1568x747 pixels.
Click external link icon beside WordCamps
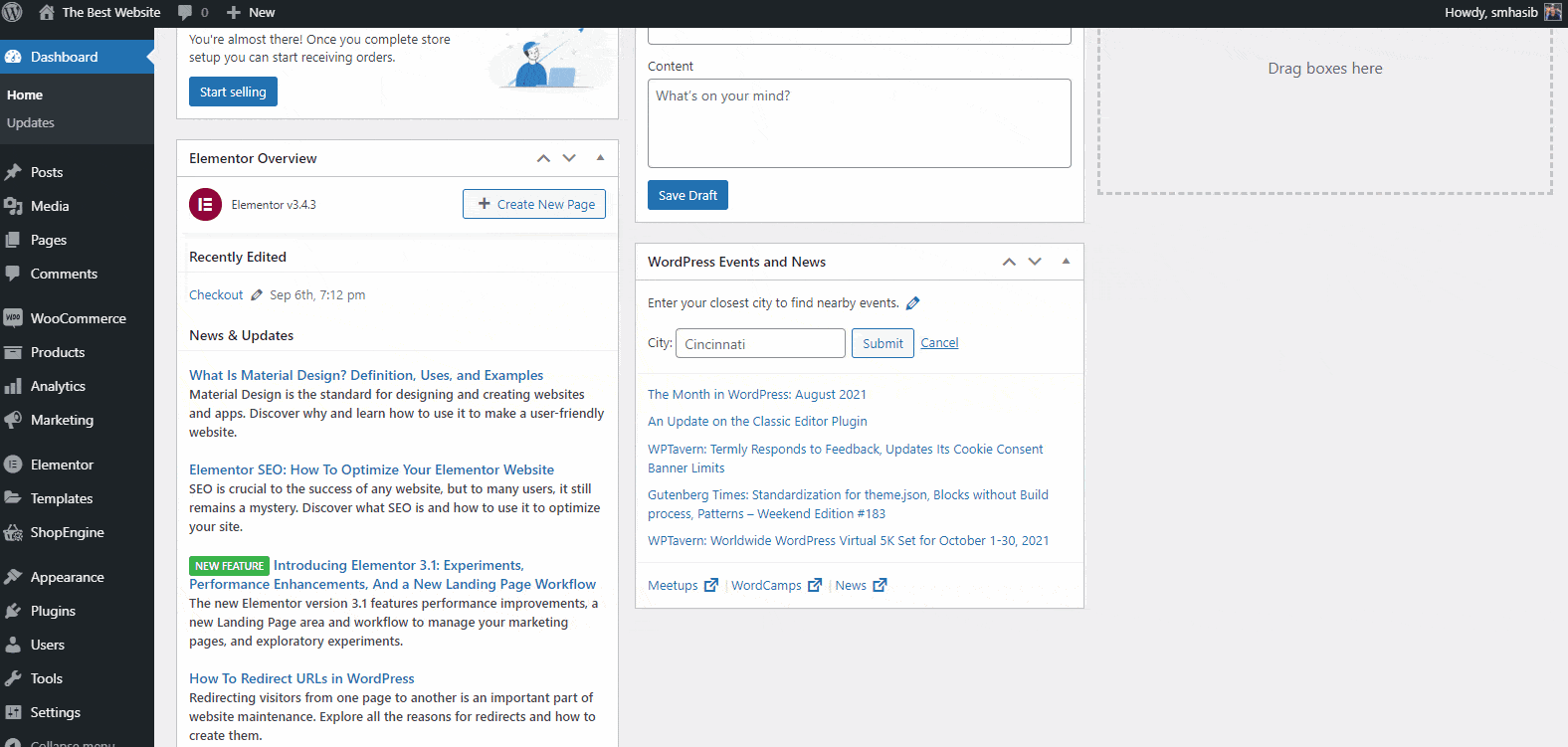(x=815, y=585)
